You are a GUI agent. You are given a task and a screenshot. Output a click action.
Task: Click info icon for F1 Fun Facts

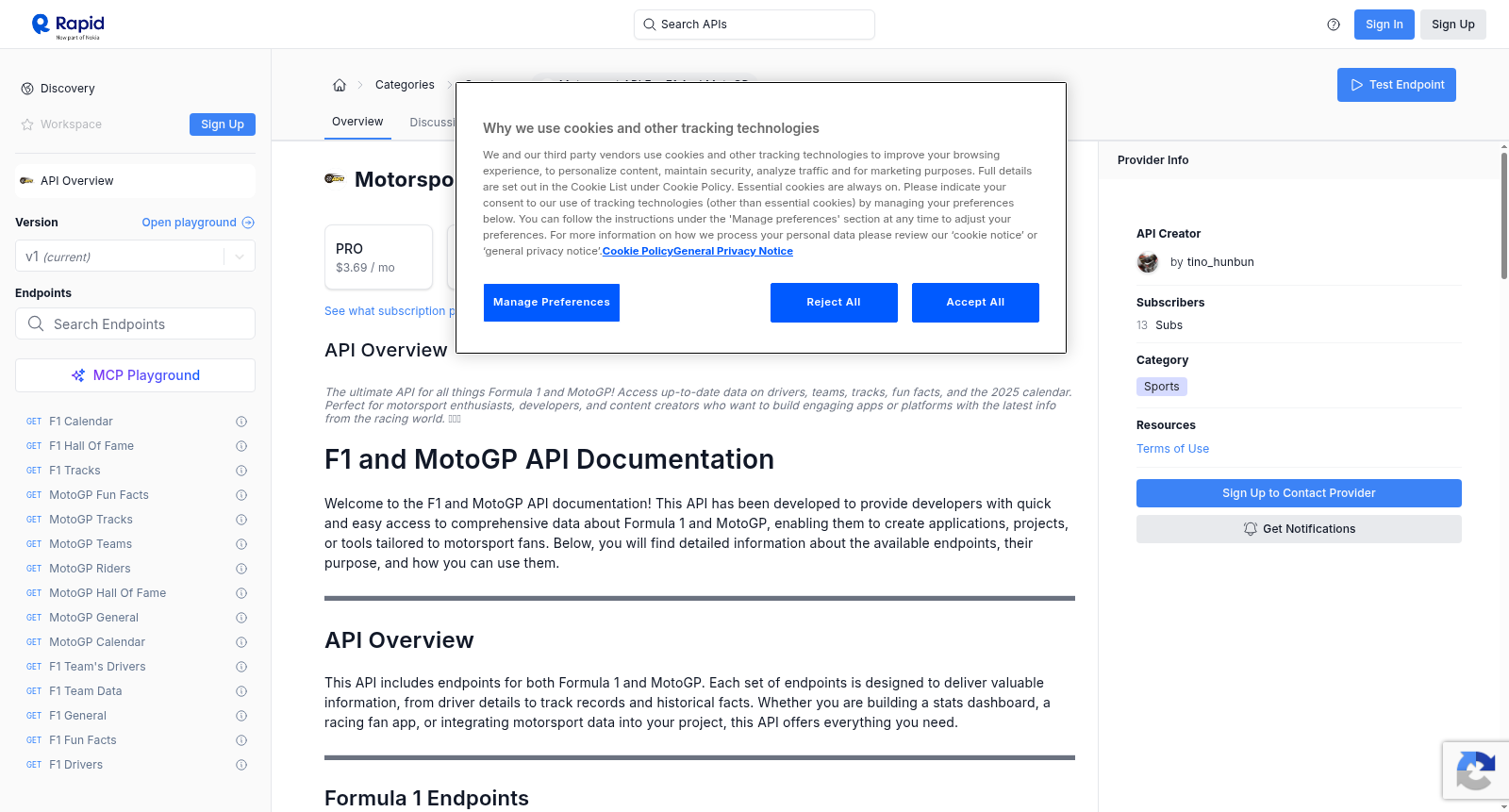(241, 740)
